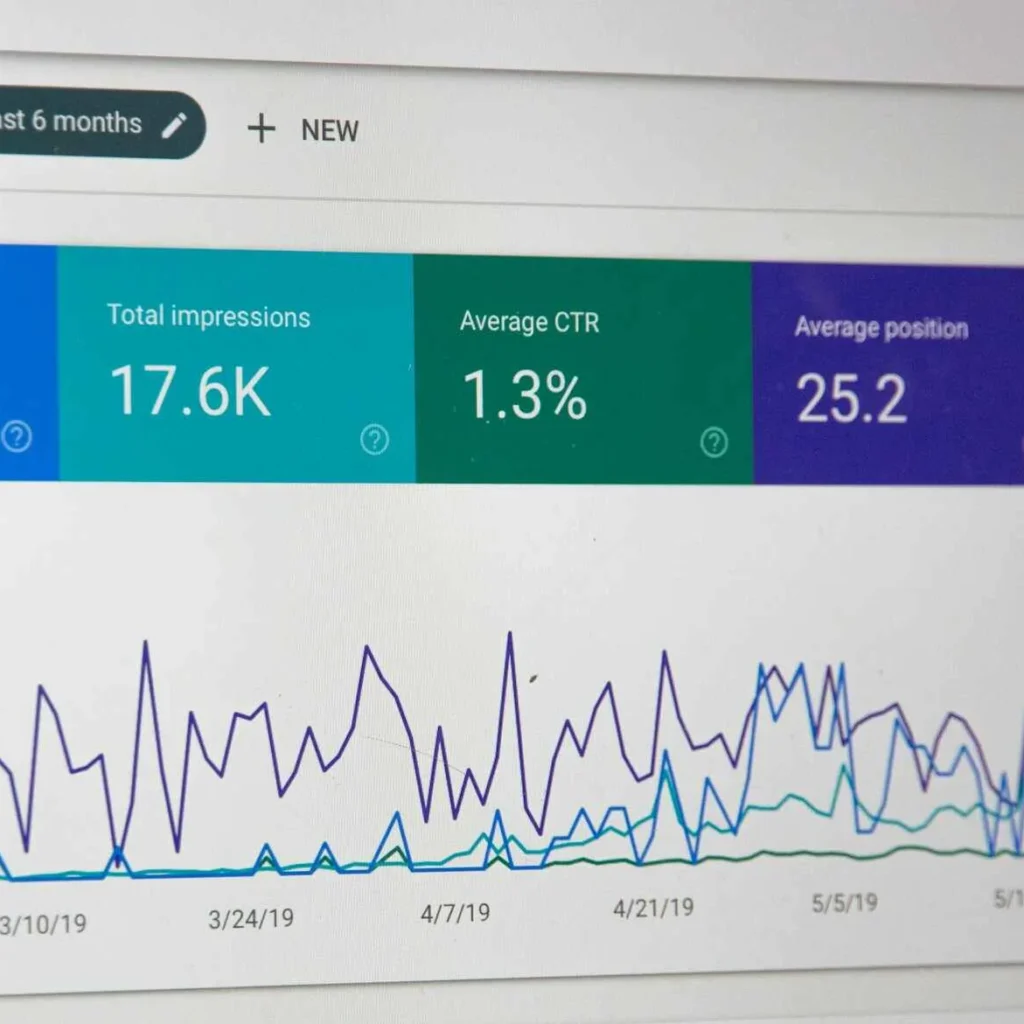
Task: Click the help icon on Average CTR card
Action: (713, 440)
